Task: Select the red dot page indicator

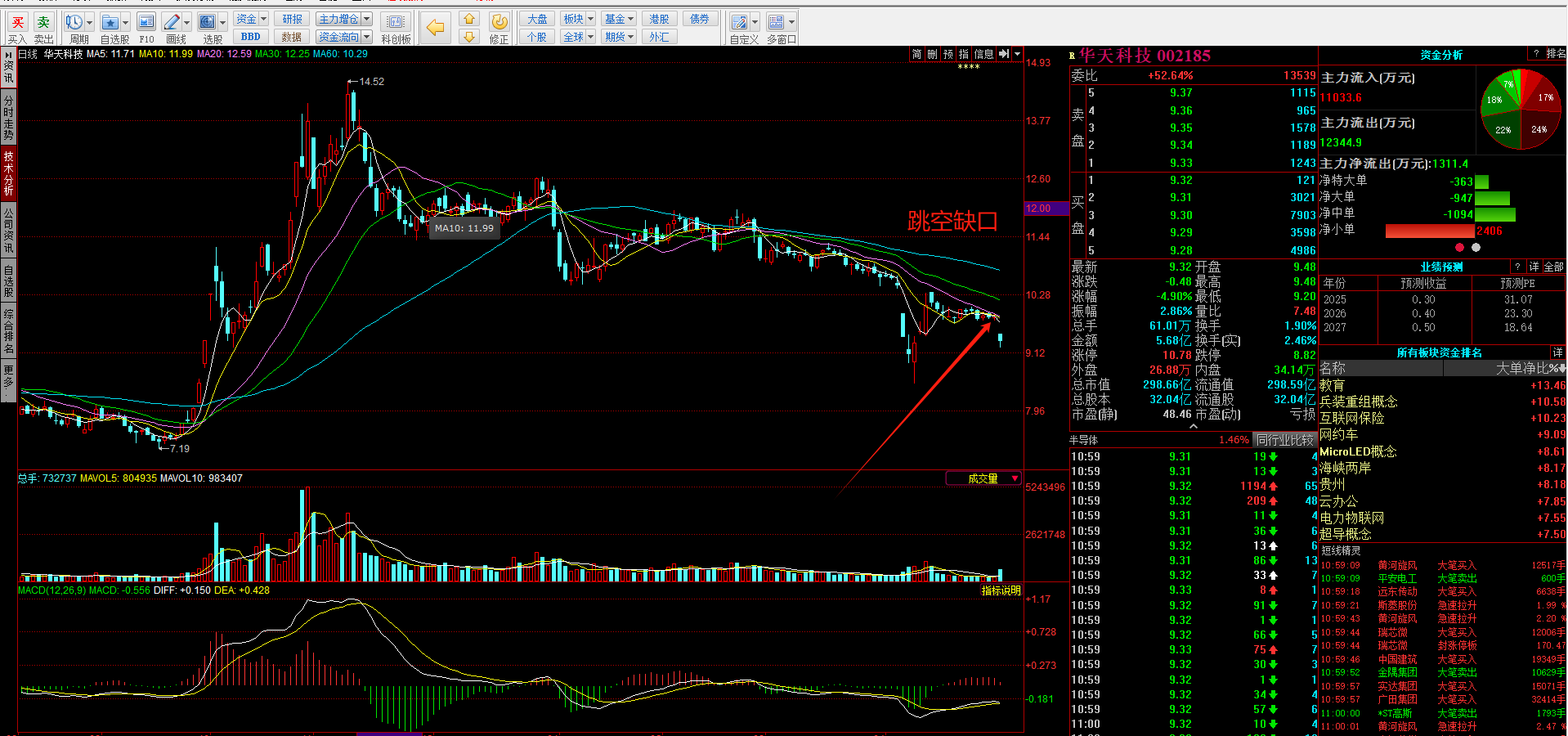Action: click(1459, 247)
